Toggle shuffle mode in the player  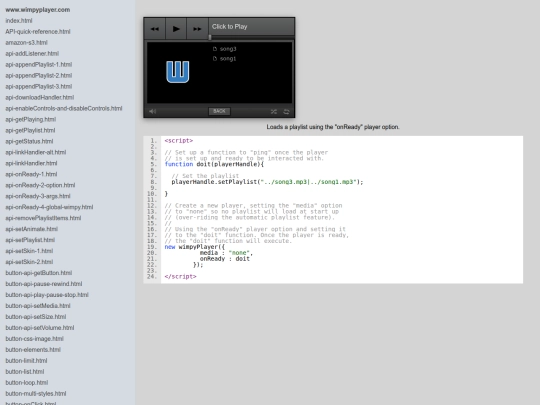tap(274, 112)
